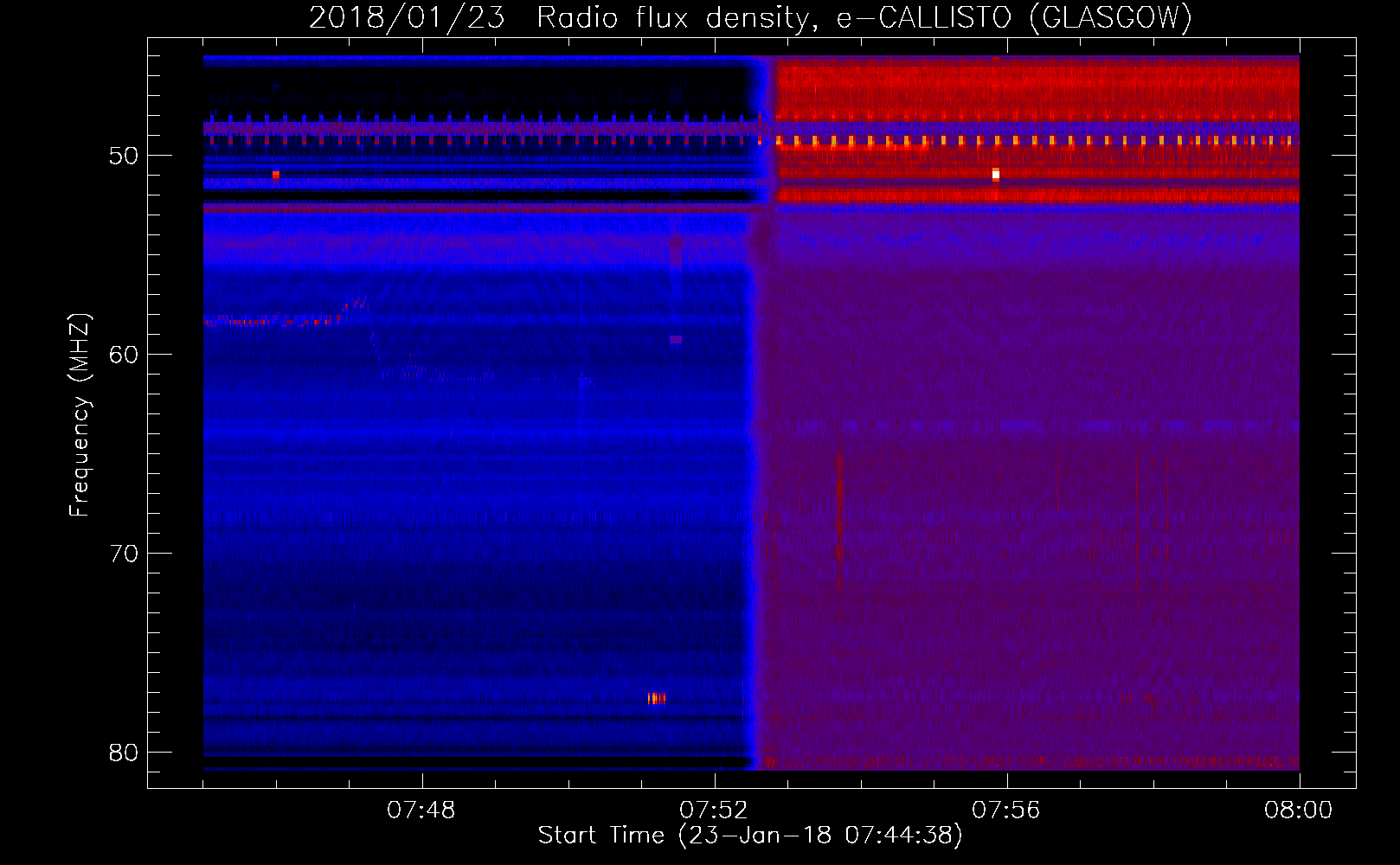Click the 50 frequency tick label
Screen dimensions: 1400x865
pyautogui.click(x=125, y=156)
